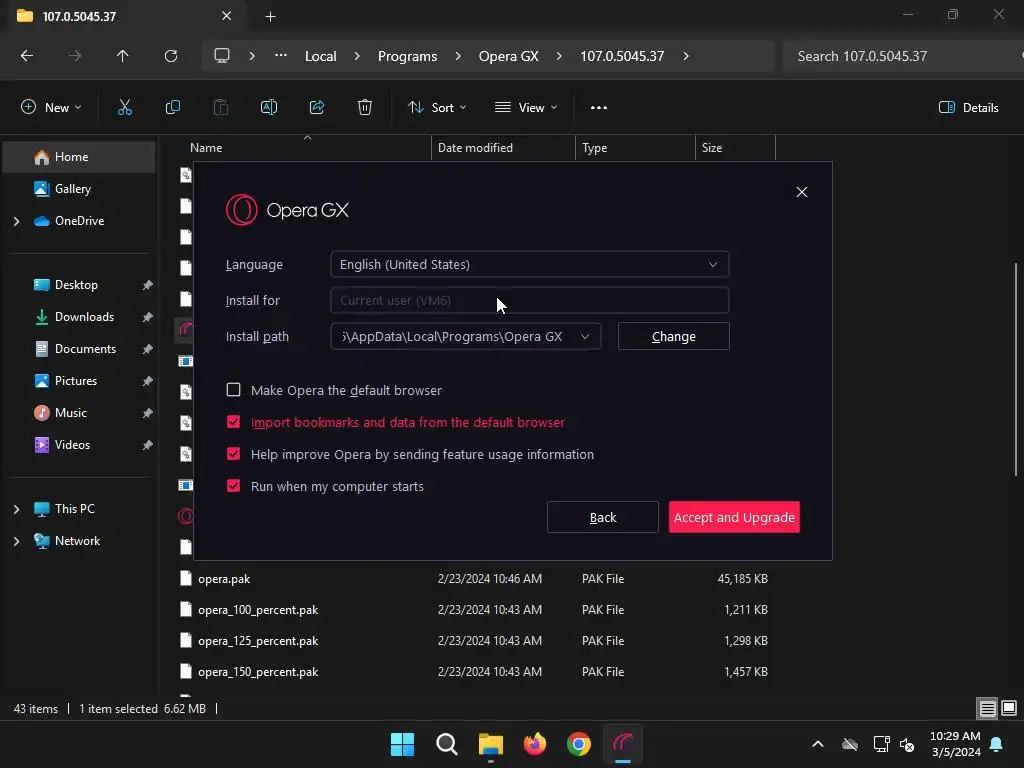
Task: Expand OneDrive in navigation pane
Action: point(16,221)
